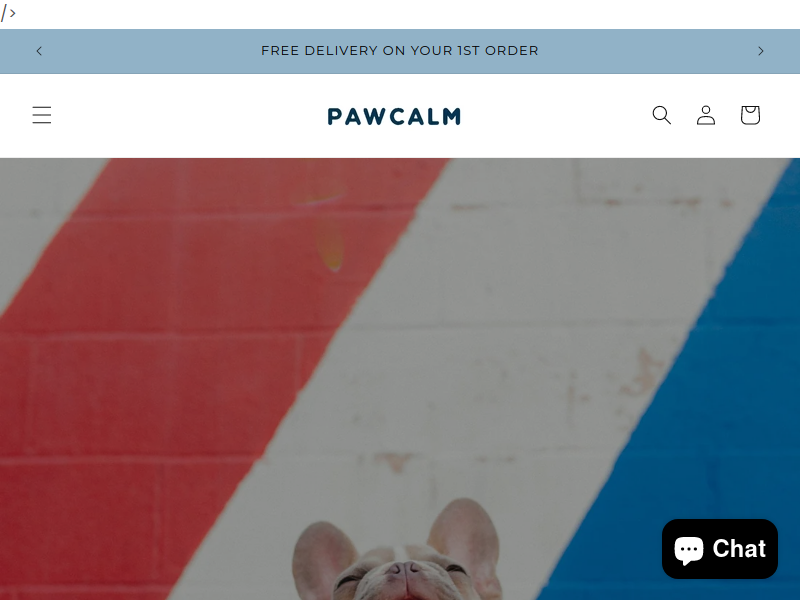
Task: Click the speech bubble icon in Chat
Action: click(x=689, y=550)
